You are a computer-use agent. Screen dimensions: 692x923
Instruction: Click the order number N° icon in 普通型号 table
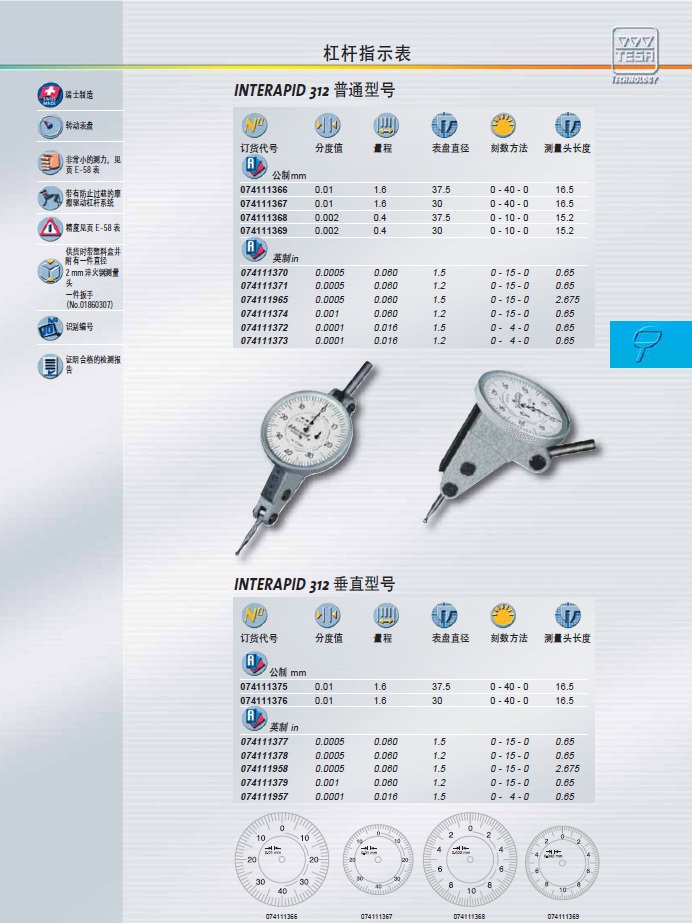(254, 125)
